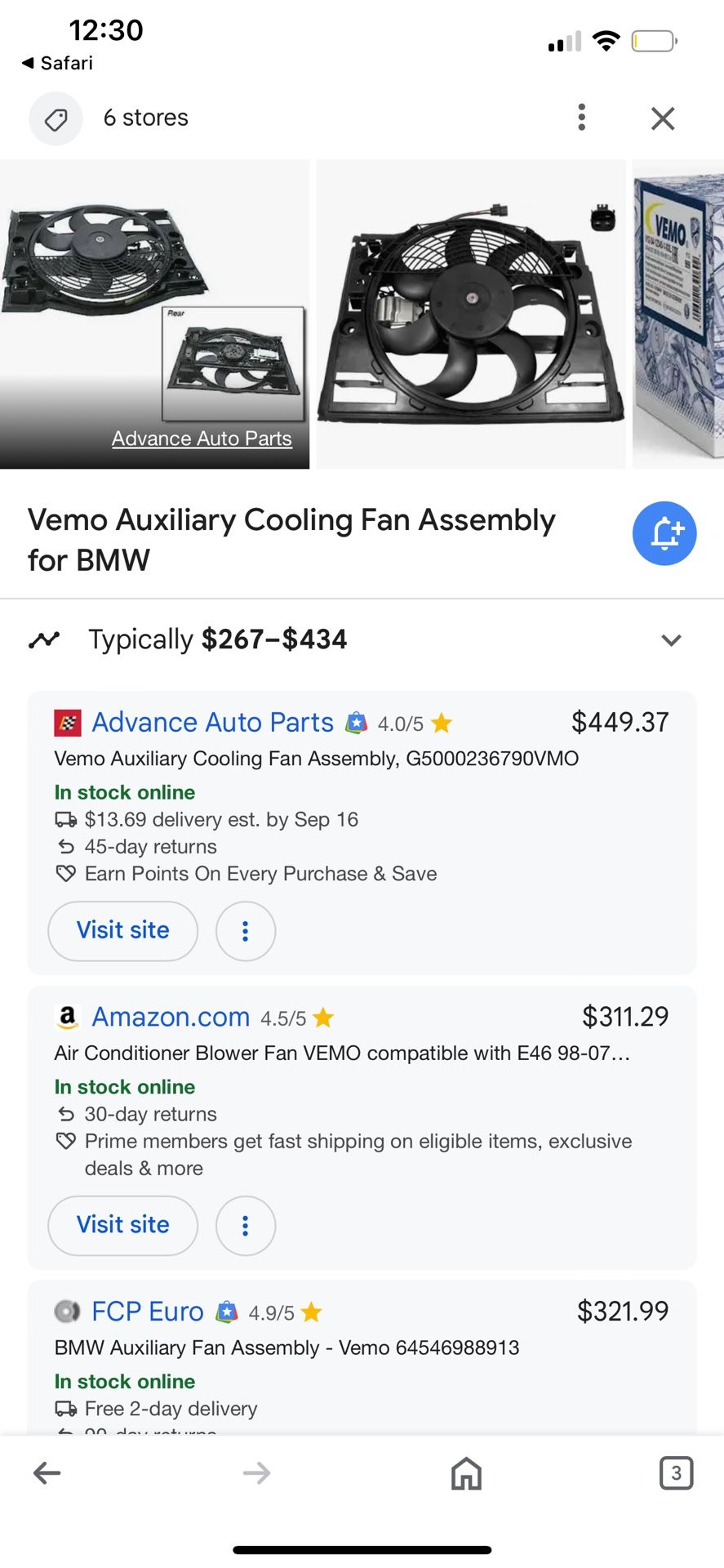
Task: Visit site for Amazon.com listing
Action: pyautogui.click(x=123, y=1226)
